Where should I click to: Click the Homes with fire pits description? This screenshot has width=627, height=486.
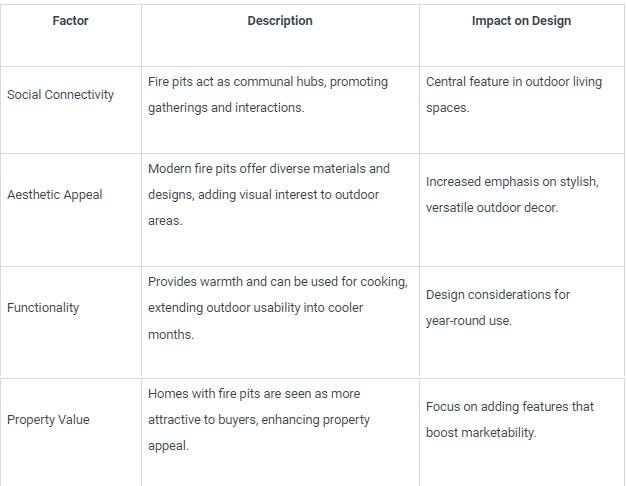(x=259, y=420)
